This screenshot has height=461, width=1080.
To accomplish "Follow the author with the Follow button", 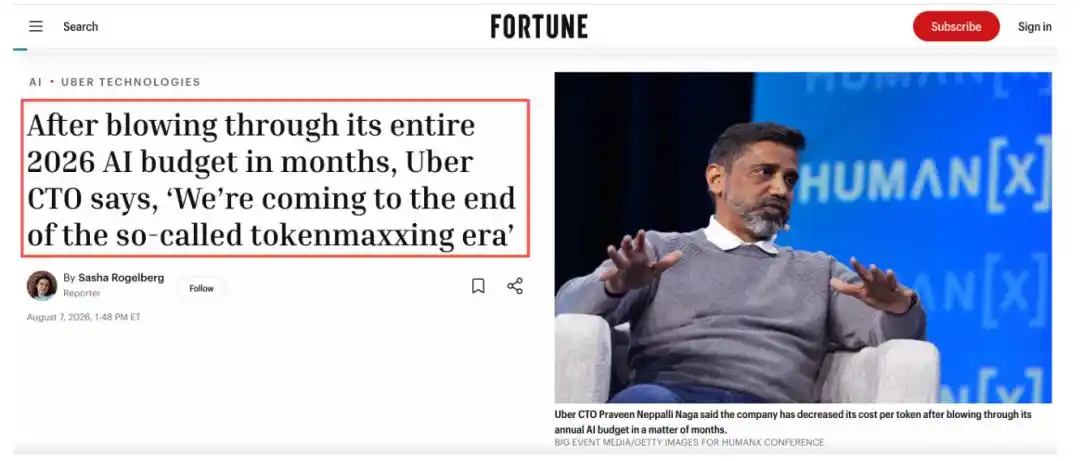I will click(202, 289).
